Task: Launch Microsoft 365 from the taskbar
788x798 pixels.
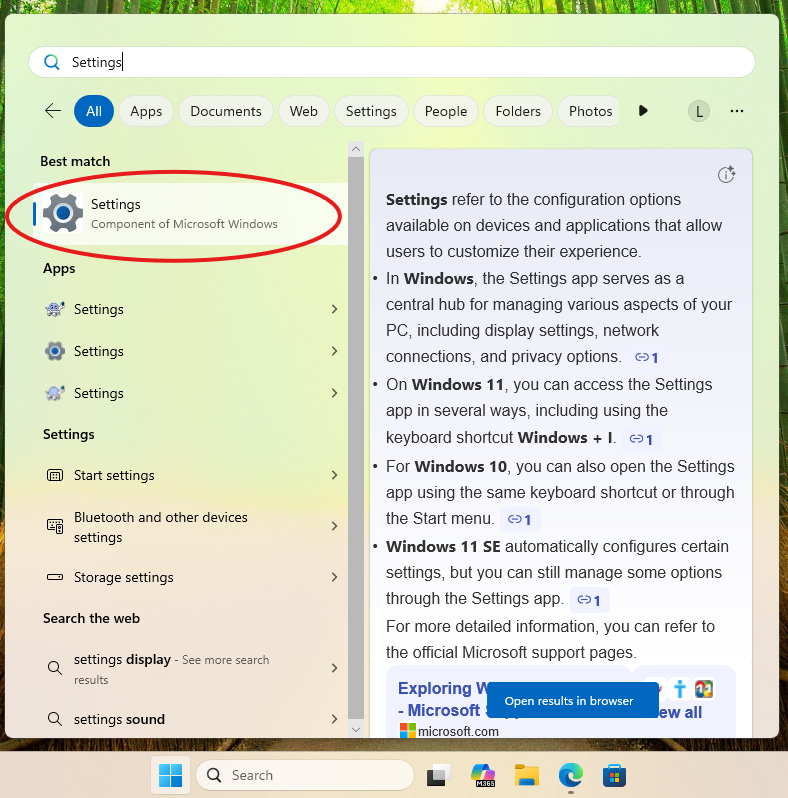Action: click(x=483, y=775)
